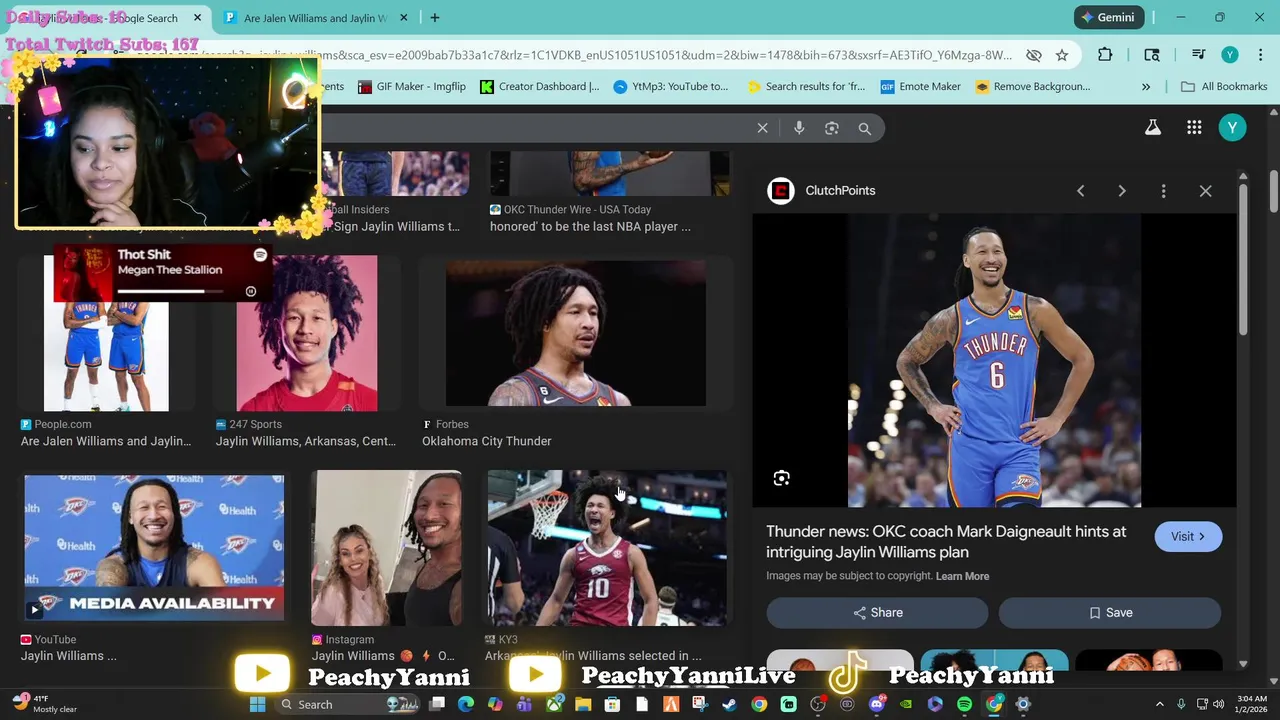
Task: Open the Emote Maker bookmark
Action: click(921, 86)
